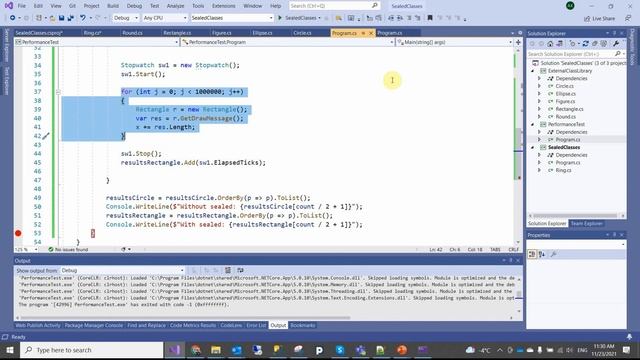Click the Toggle Word Wrap icon in Output
The image size is (640, 360).
pos(240,270)
